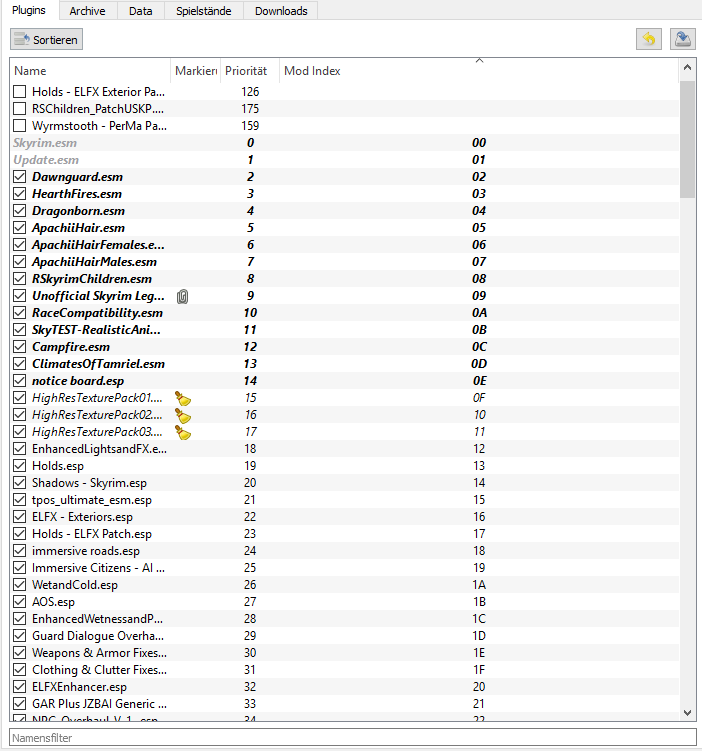
Task: Uncheck Campfire.esm plugin
Action: (20, 347)
